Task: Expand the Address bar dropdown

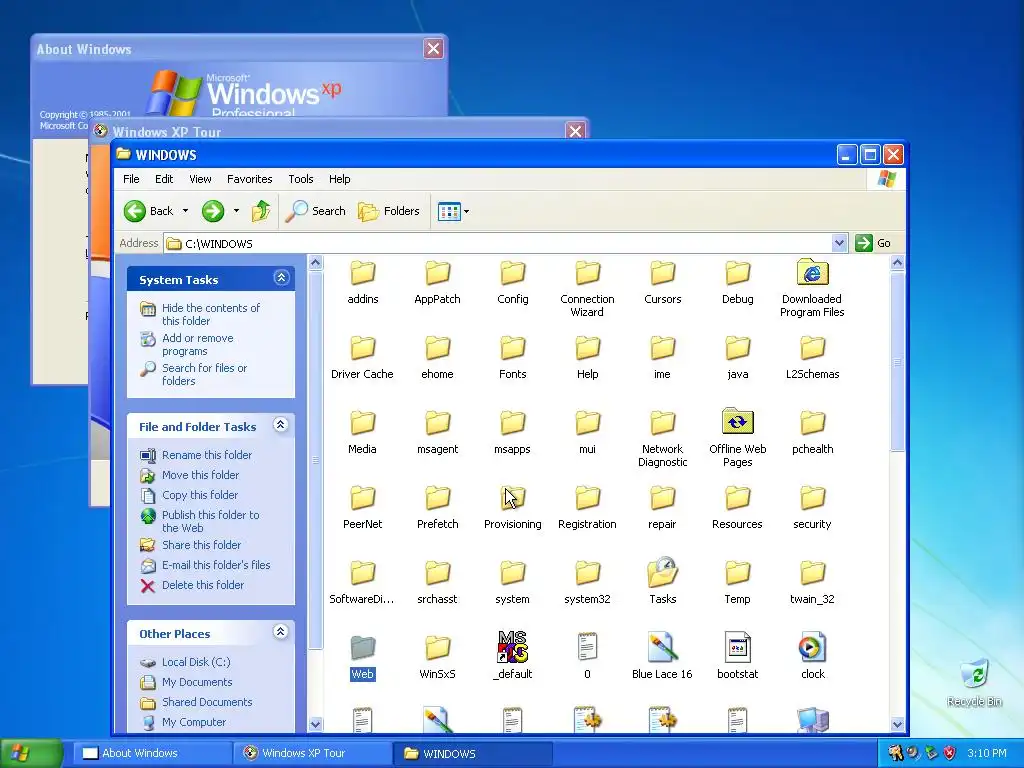Action: (x=840, y=243)
